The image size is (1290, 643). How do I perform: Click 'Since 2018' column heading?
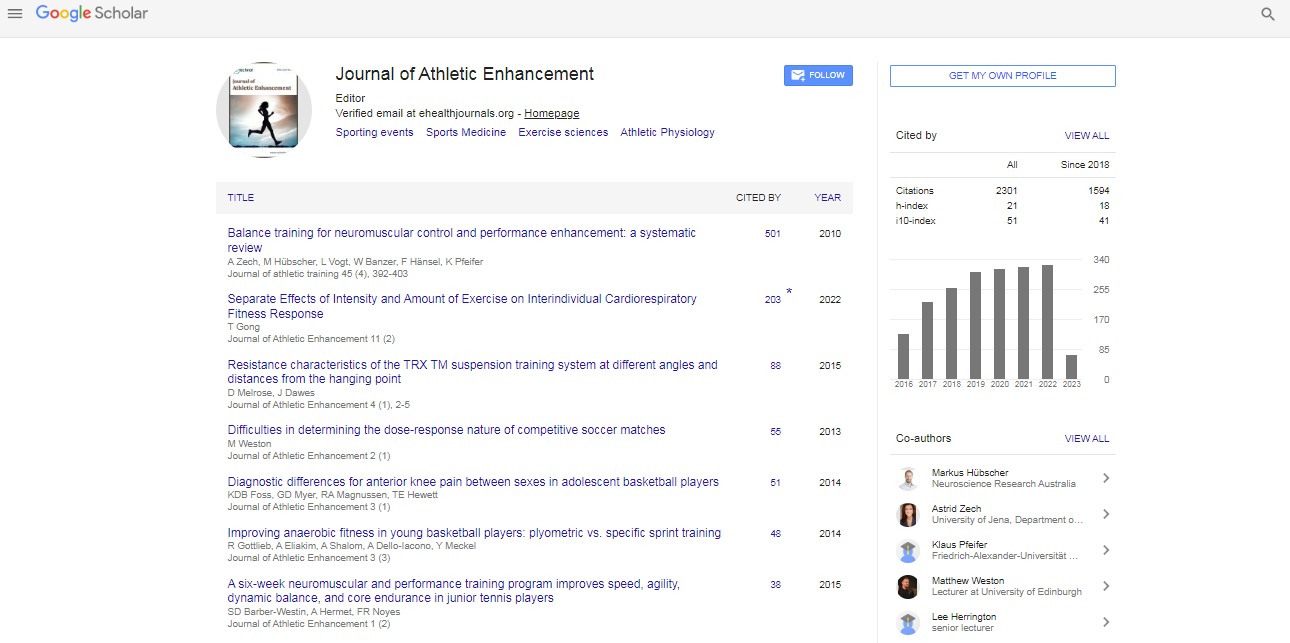pos(1085,165)
